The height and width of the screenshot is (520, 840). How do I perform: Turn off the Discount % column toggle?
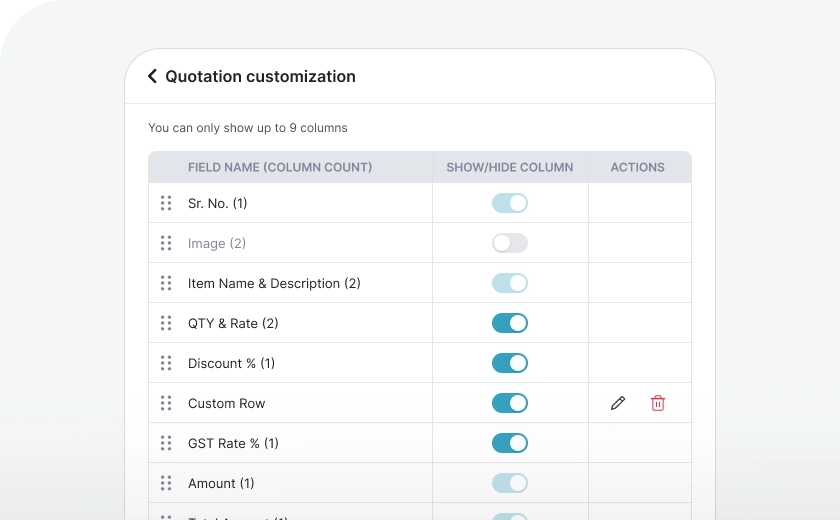click(510, 363)
